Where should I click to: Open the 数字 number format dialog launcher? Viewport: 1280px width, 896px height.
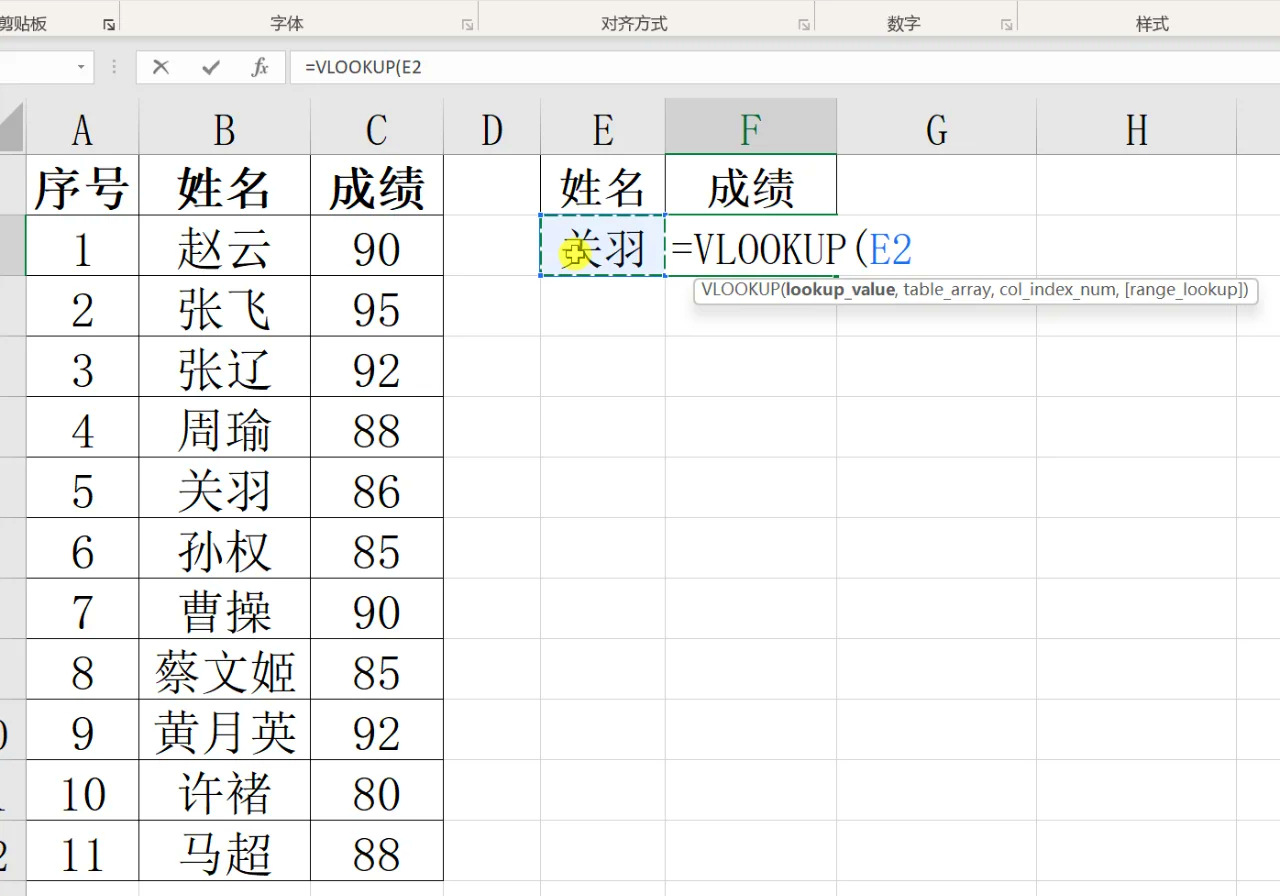point(1006,24)
